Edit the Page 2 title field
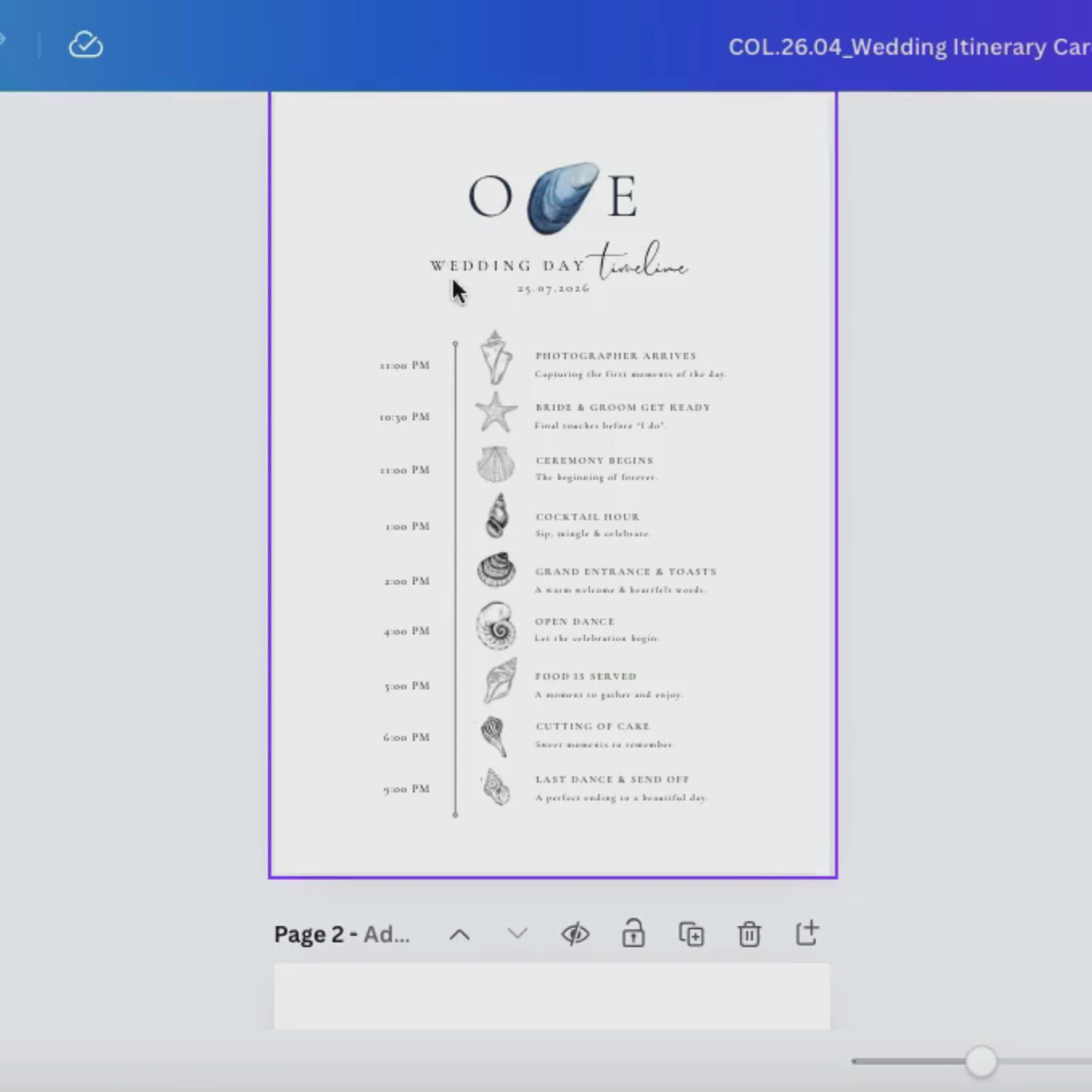This screenshot has width=1092, height=1092. pyautogui.click(x=341, y=934)
